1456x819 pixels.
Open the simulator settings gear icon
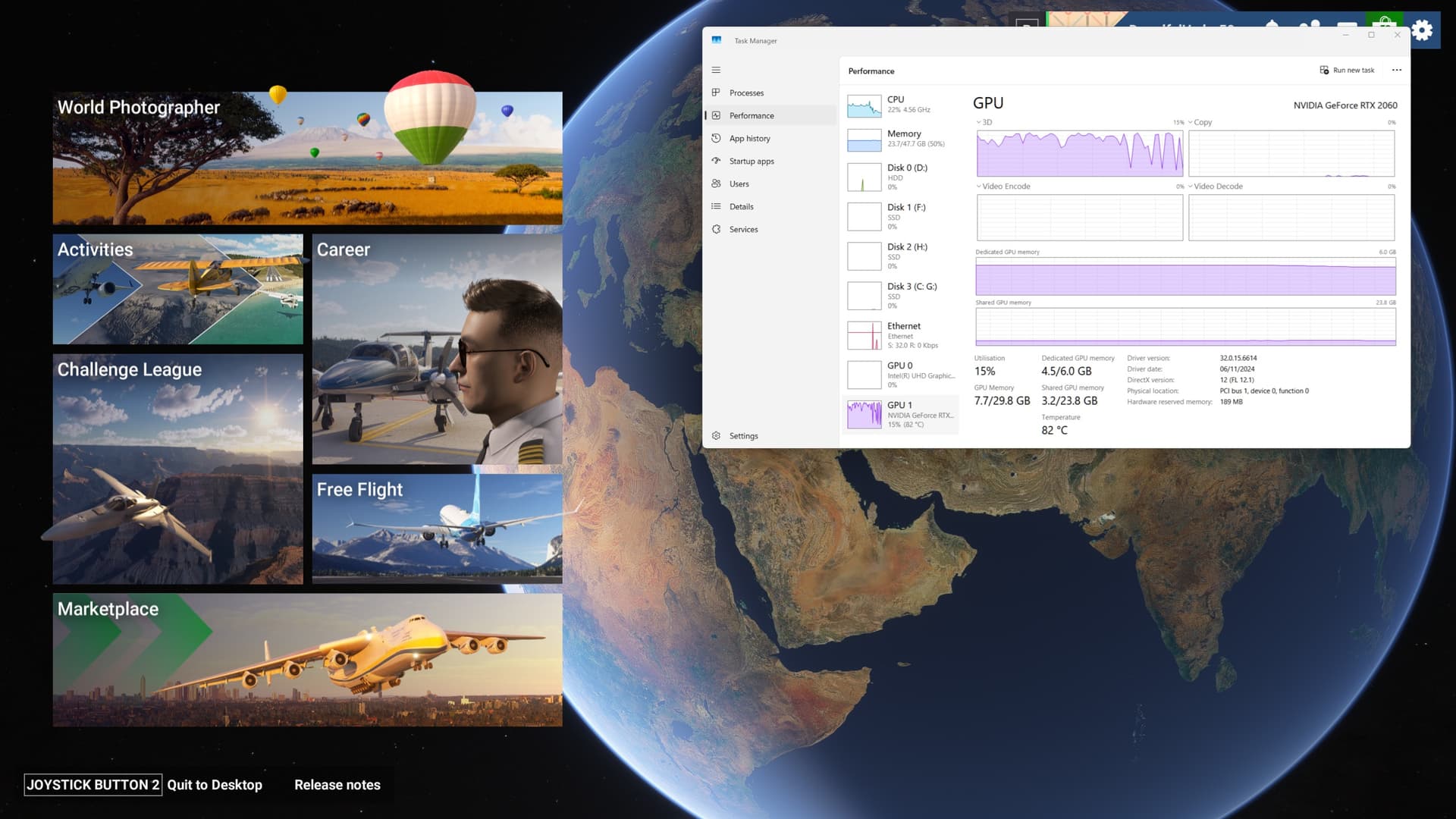pyautogui.click(x=1422, y=30)
